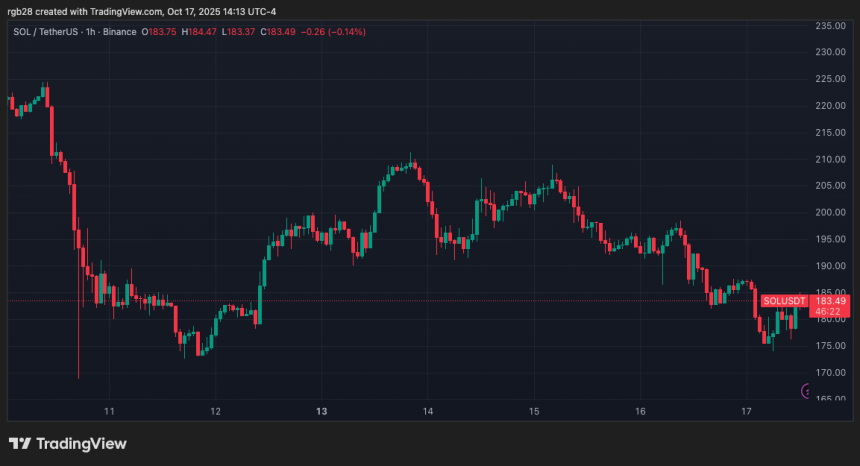This screenshot has height=466, width=860.
Task: Click the 235.00 label on price scale
Action: click(x=832, y=25)
